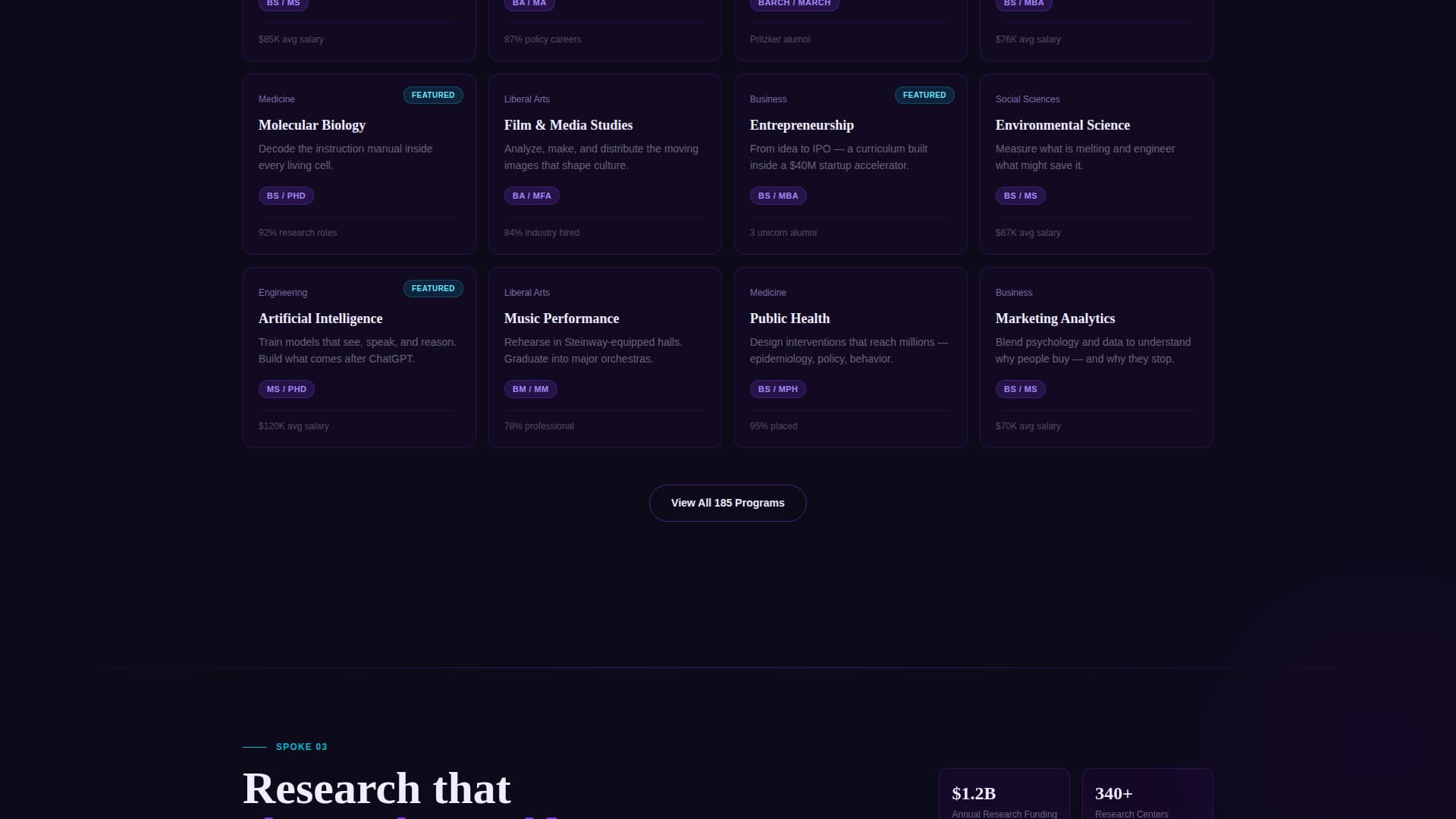Click the Music Performance description about Steinway halls
The image size is (1456, 819).
pos(593,350)
